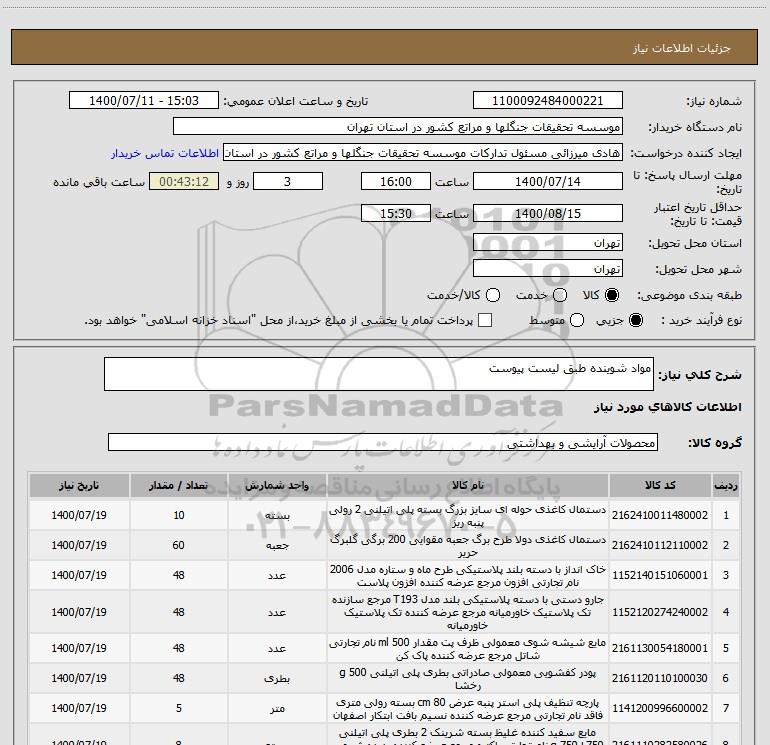This screenshot has width=770, height=745.
Task: Click the واحد شمارش column header
Action: pos(277,485)
